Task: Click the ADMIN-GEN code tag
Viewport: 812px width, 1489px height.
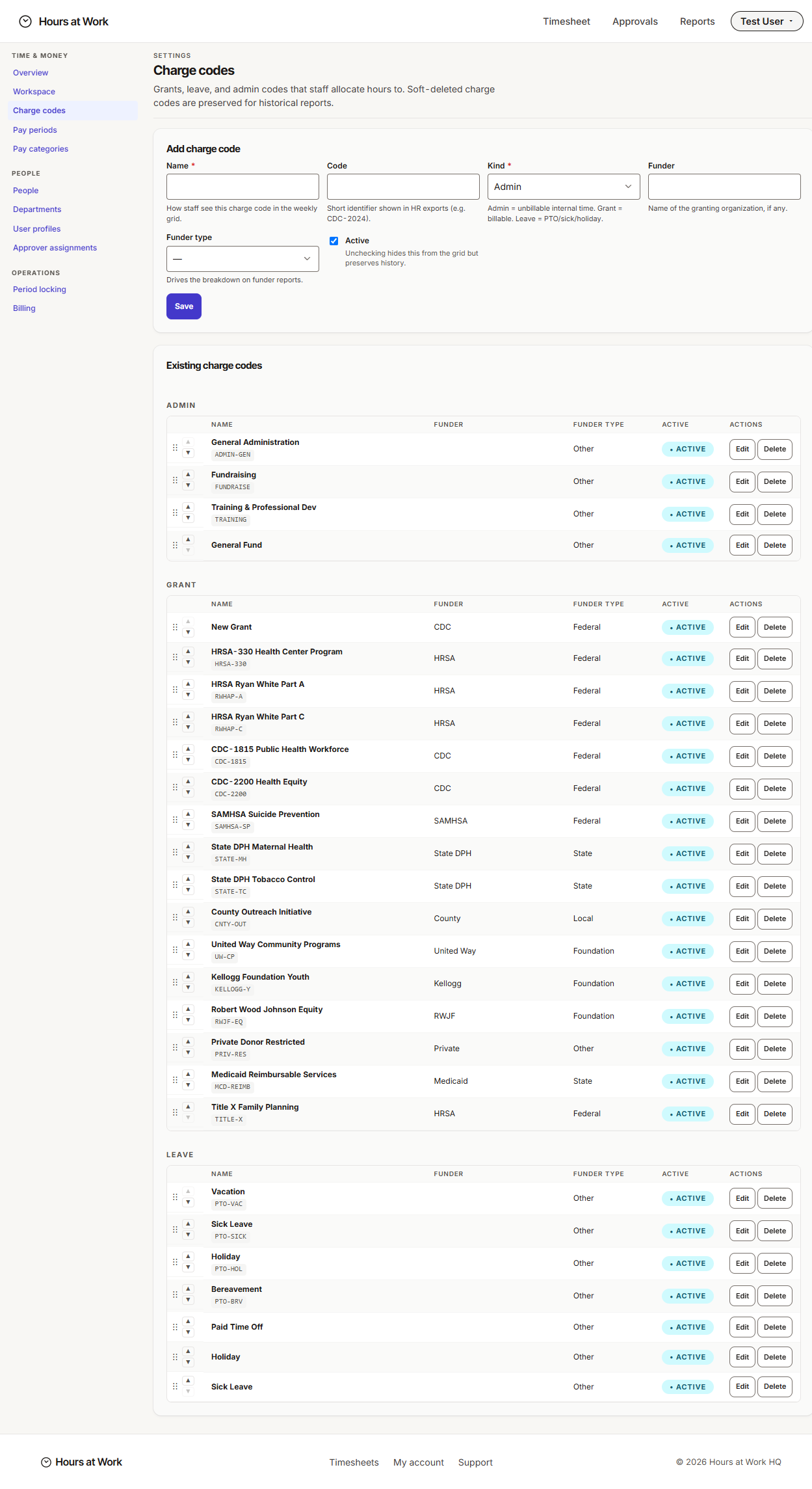Action: click(233, 455)
